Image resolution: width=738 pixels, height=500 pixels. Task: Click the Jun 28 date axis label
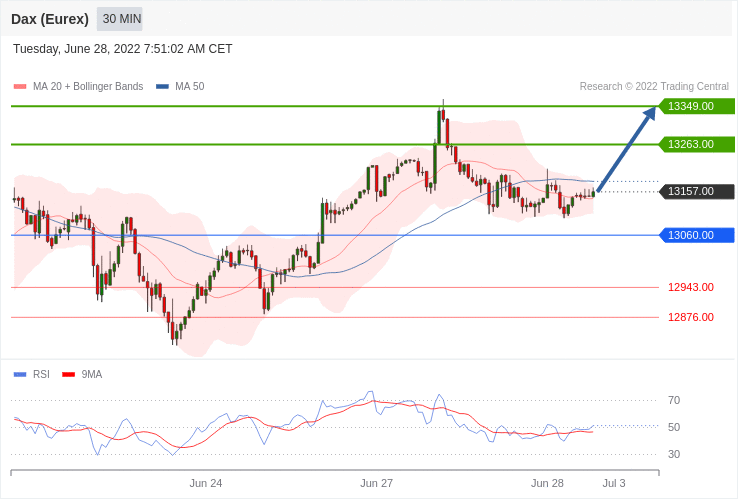(x=547, y=483)
